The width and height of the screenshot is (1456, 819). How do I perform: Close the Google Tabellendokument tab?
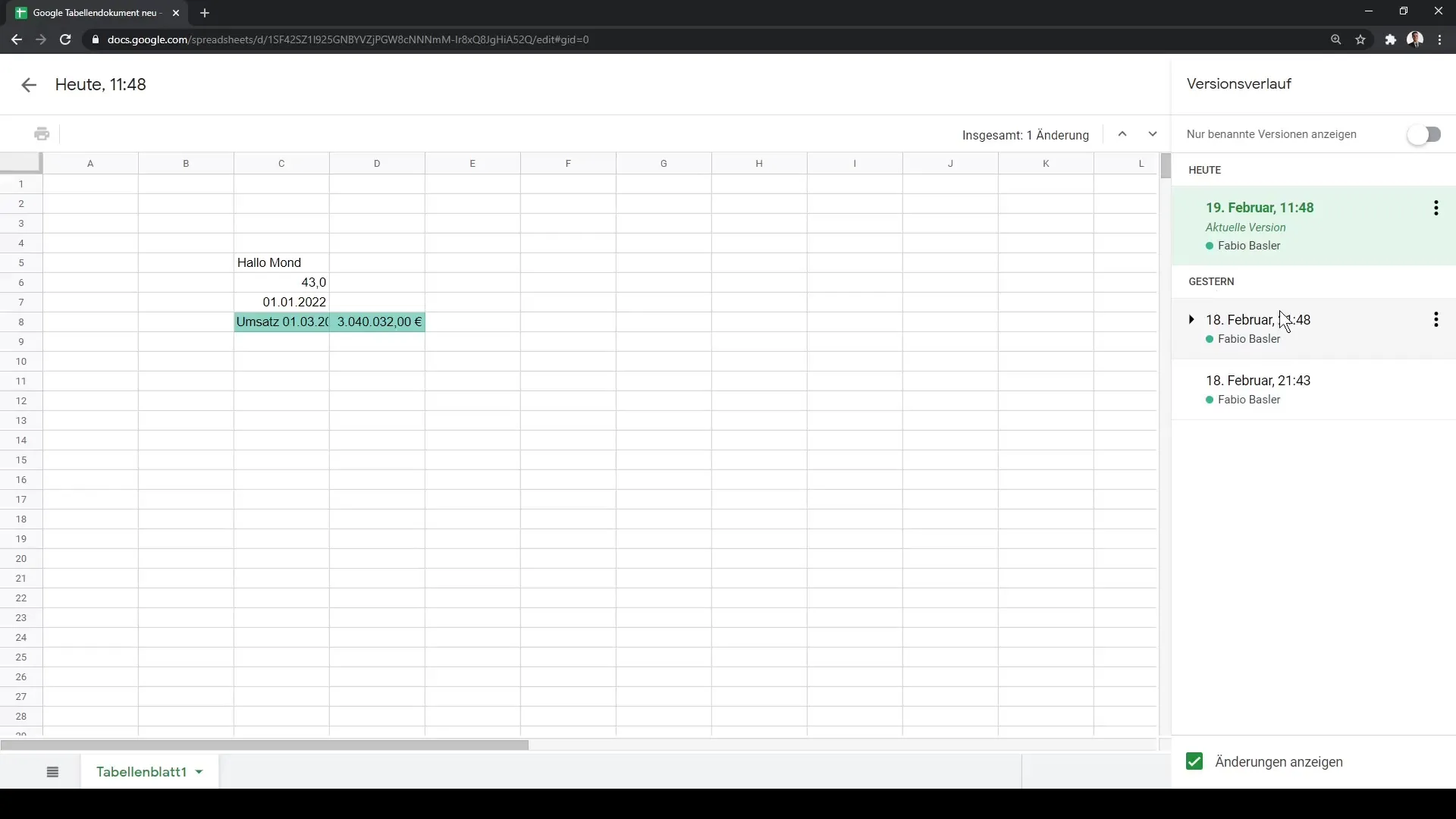(x=176, y=13)
